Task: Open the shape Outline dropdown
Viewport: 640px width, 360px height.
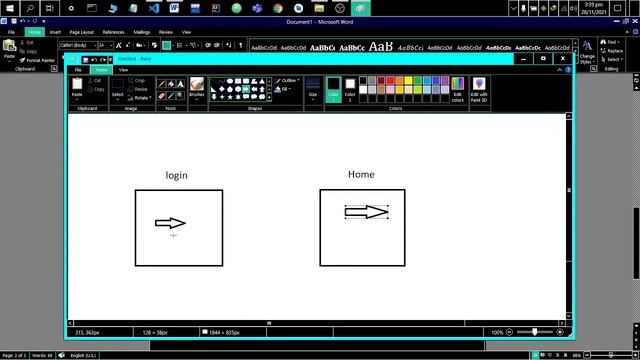Action: tap(287, 80)
